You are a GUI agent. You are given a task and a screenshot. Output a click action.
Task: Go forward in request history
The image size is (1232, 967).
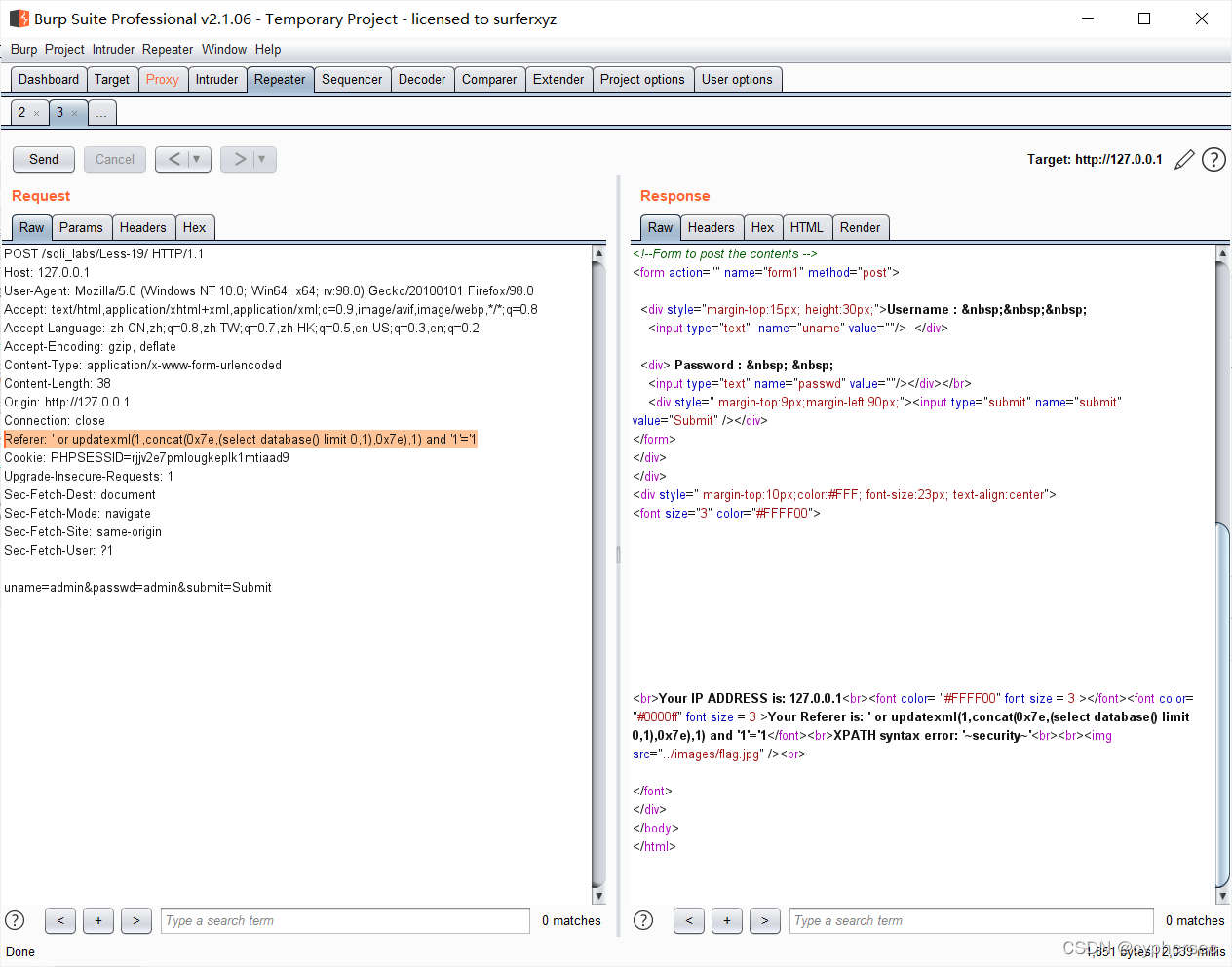click(239, 159)
